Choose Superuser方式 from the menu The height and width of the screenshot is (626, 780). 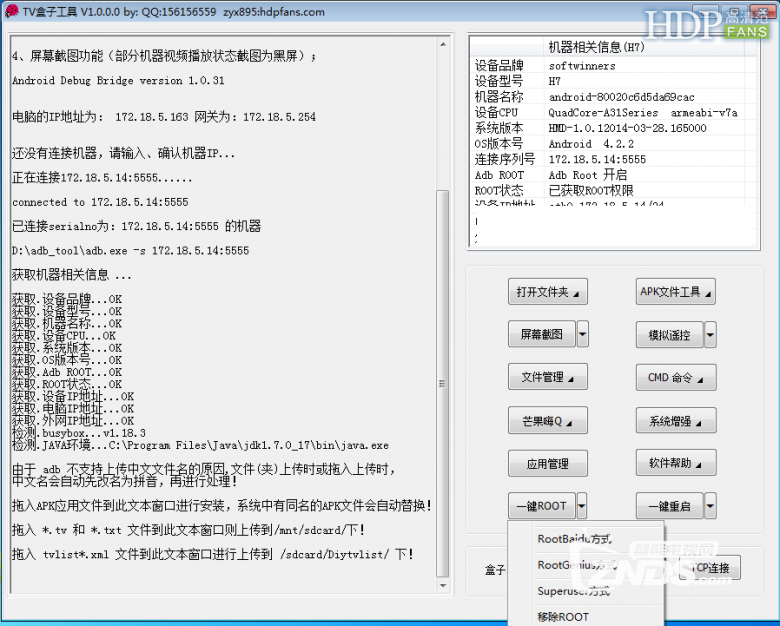pos(586,591)
